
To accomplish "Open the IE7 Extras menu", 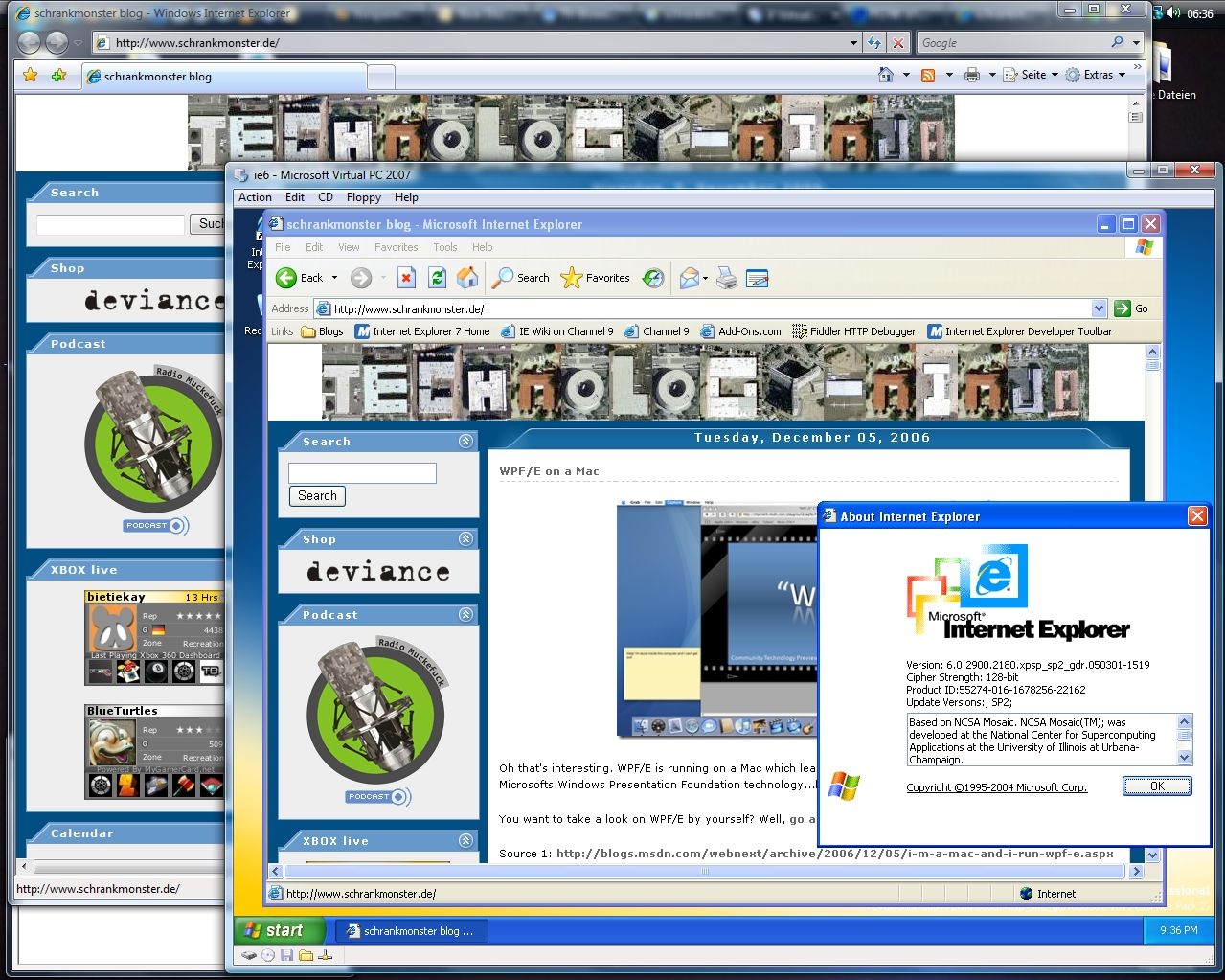I will coord(1096,75).
